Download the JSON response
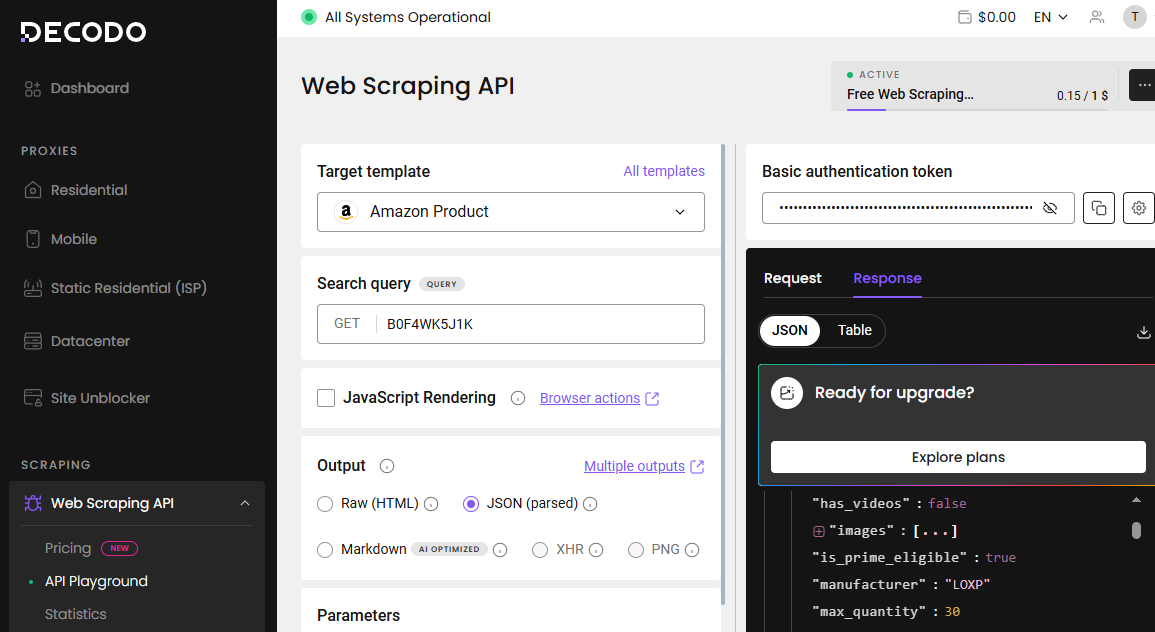This screenshot has width=1155, height=632. (1143, 331)
